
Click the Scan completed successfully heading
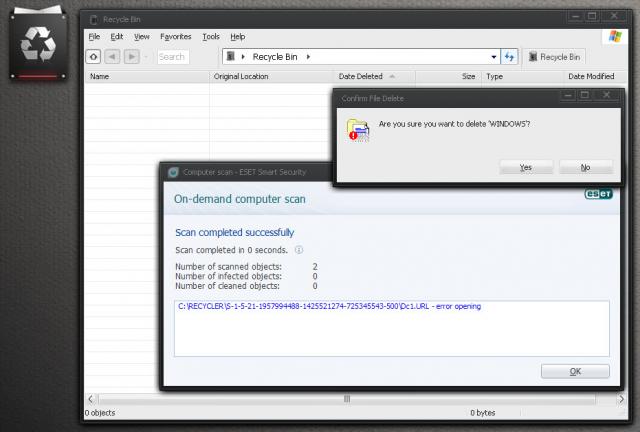[x=235, y=232]
